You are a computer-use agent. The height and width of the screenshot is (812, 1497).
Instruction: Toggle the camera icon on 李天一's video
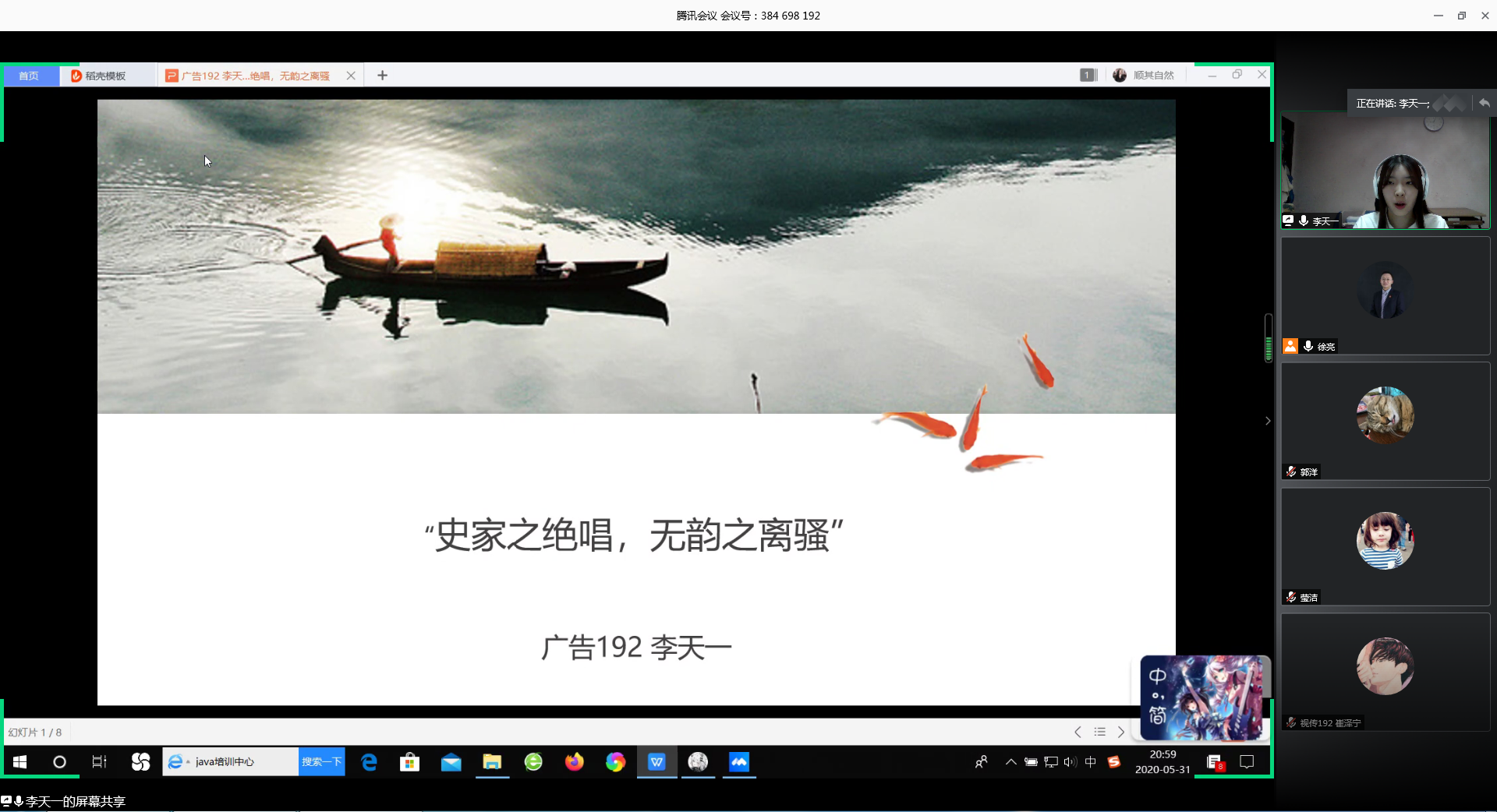(1288, 221)
